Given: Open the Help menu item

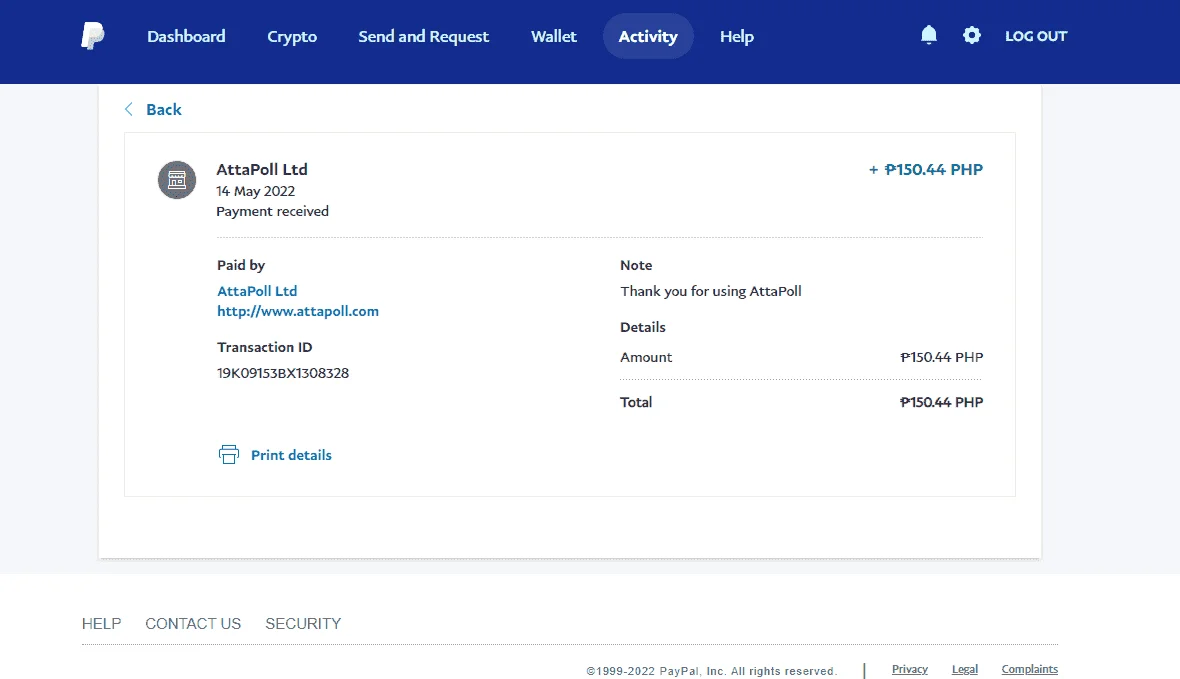Looking at the screenshot, I should point(737,36).
